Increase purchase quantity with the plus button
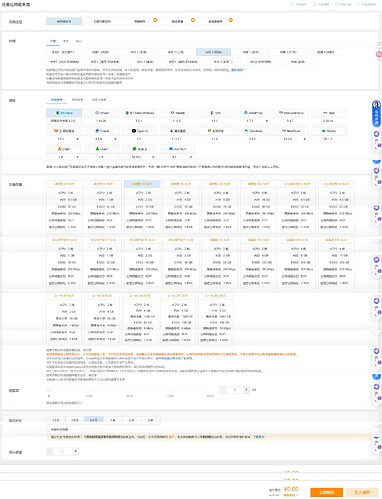The image size is (382, 499). 76,451
